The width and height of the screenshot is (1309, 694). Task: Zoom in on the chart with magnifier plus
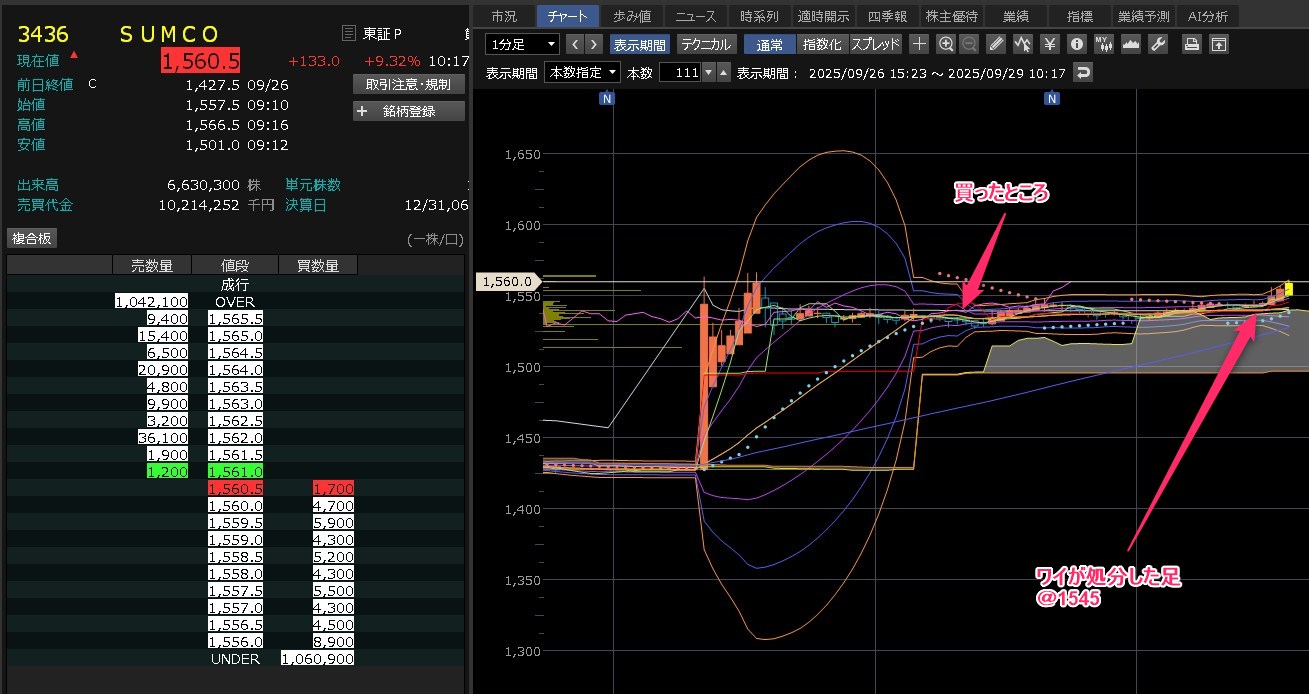[x=946, y=44]
